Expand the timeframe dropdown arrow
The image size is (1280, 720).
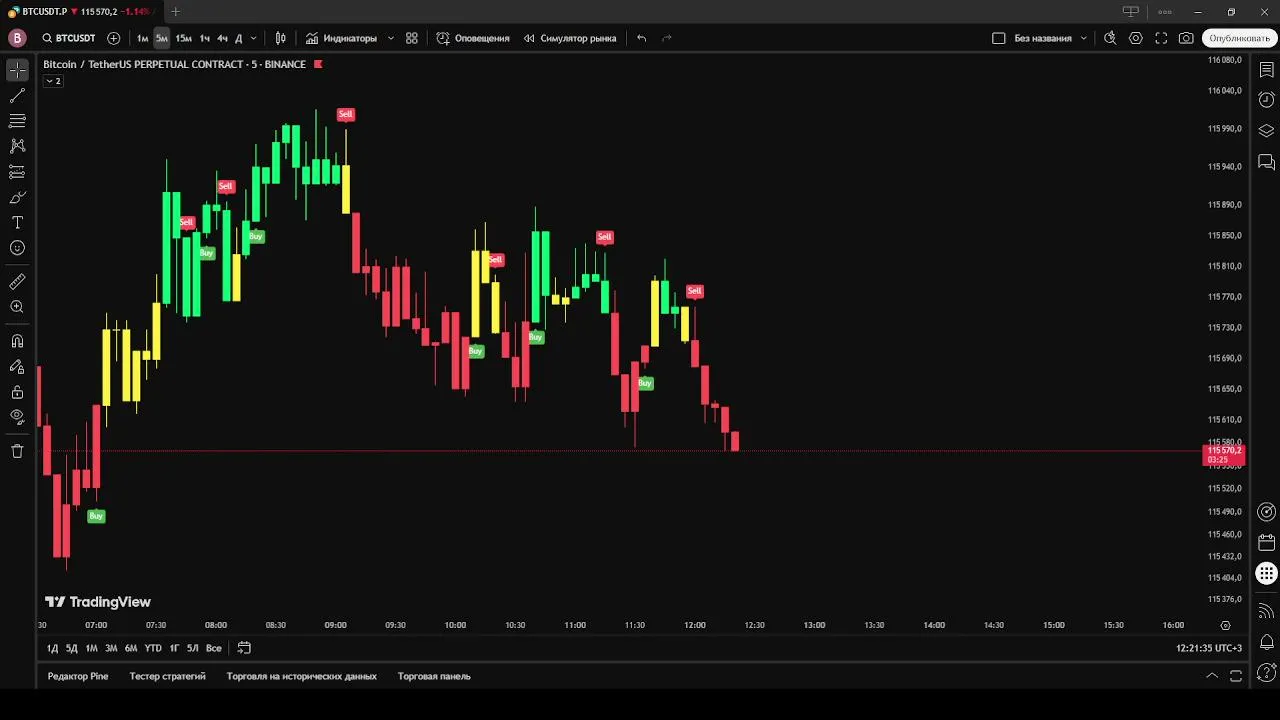click(x=253, y=38)
